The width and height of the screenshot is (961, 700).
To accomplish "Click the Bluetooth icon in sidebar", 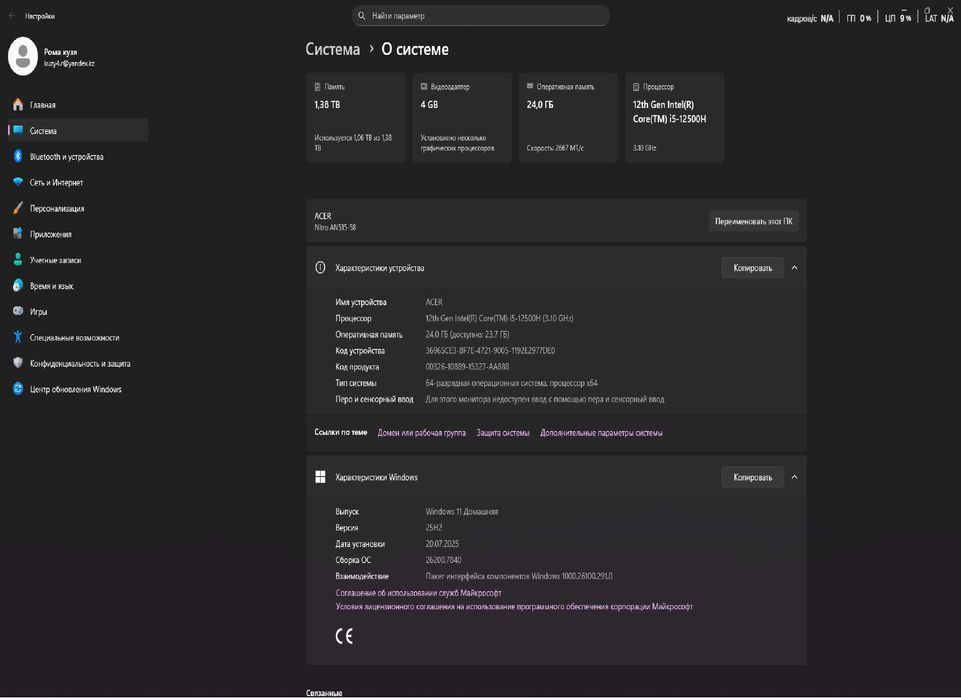I will pos(18,156).
